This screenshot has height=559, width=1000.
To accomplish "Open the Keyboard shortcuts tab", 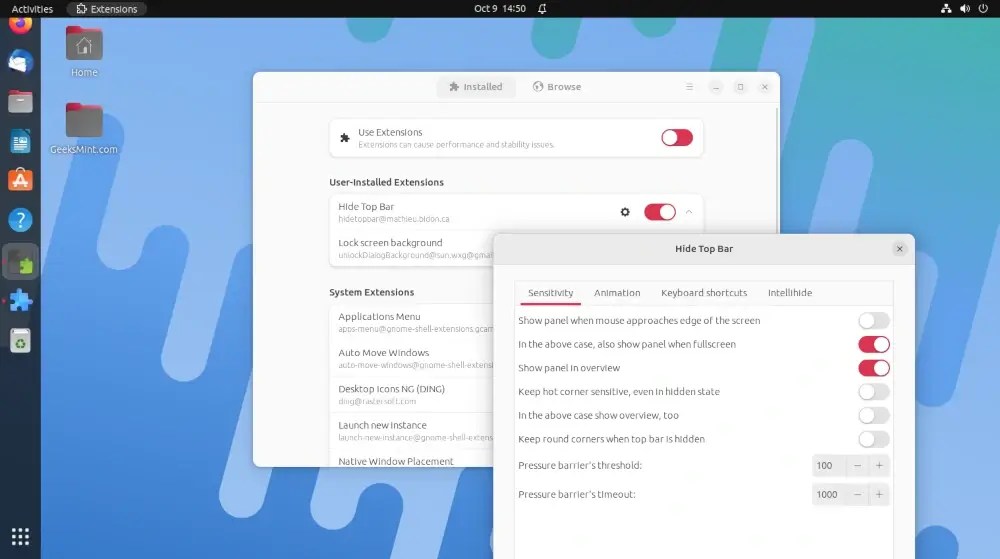I will pos(703,293).
